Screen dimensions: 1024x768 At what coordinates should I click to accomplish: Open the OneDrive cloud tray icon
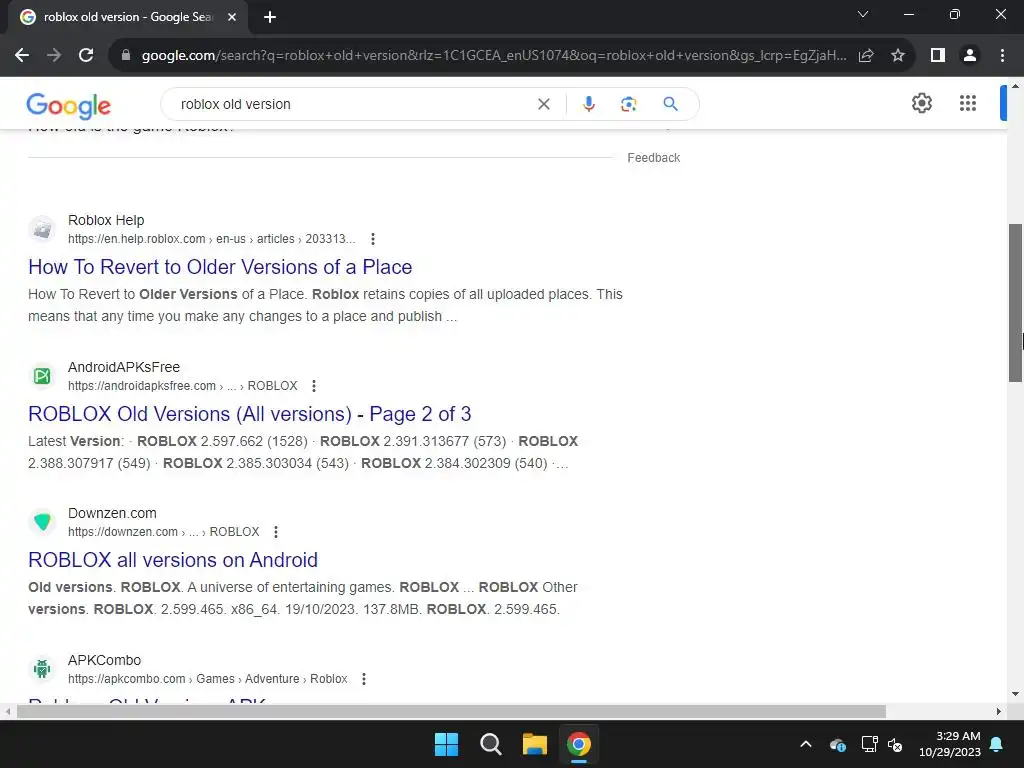pyautogui.click(x=838, y=744)
